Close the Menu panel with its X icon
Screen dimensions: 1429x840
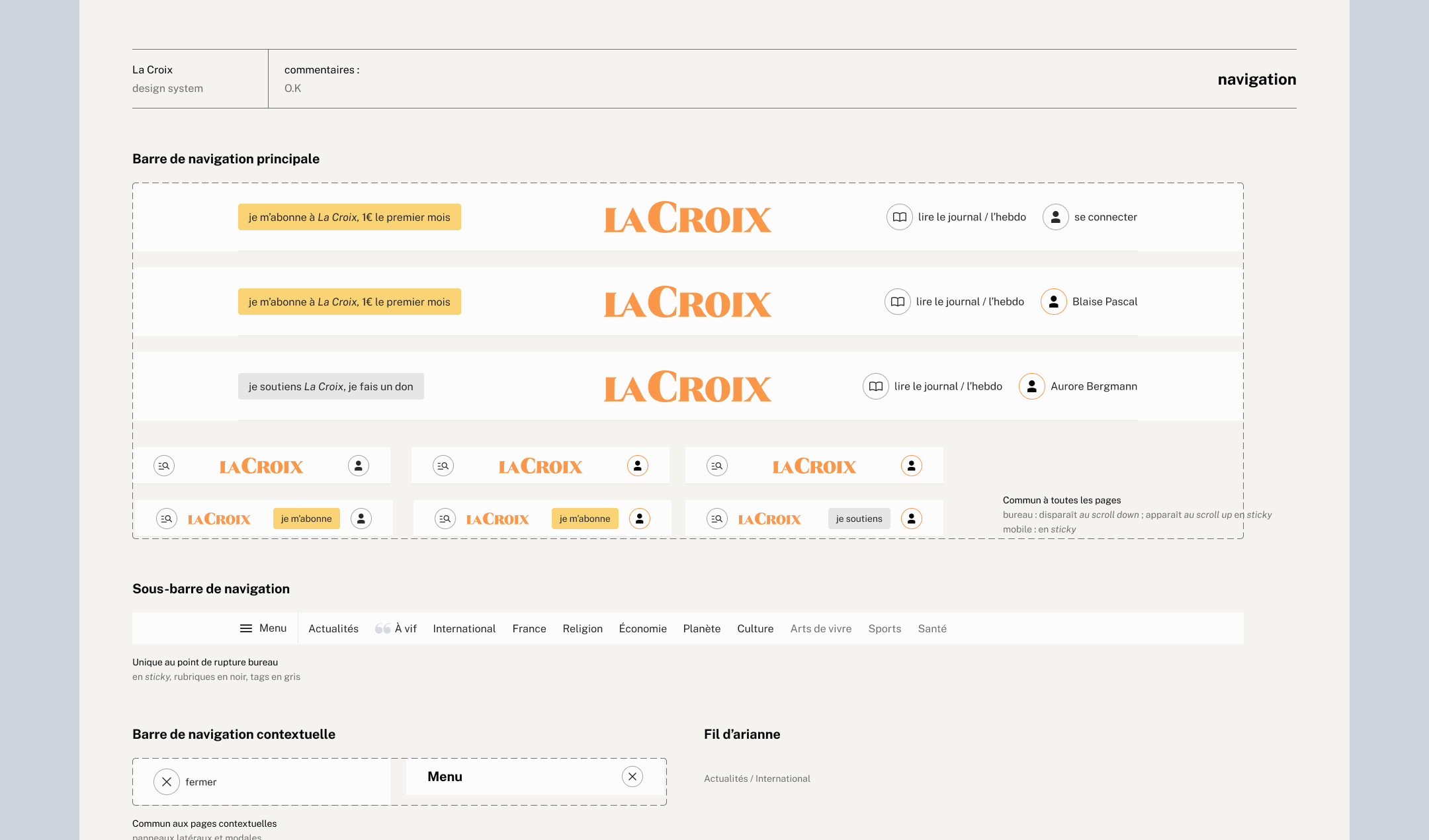tap(632, 777)
